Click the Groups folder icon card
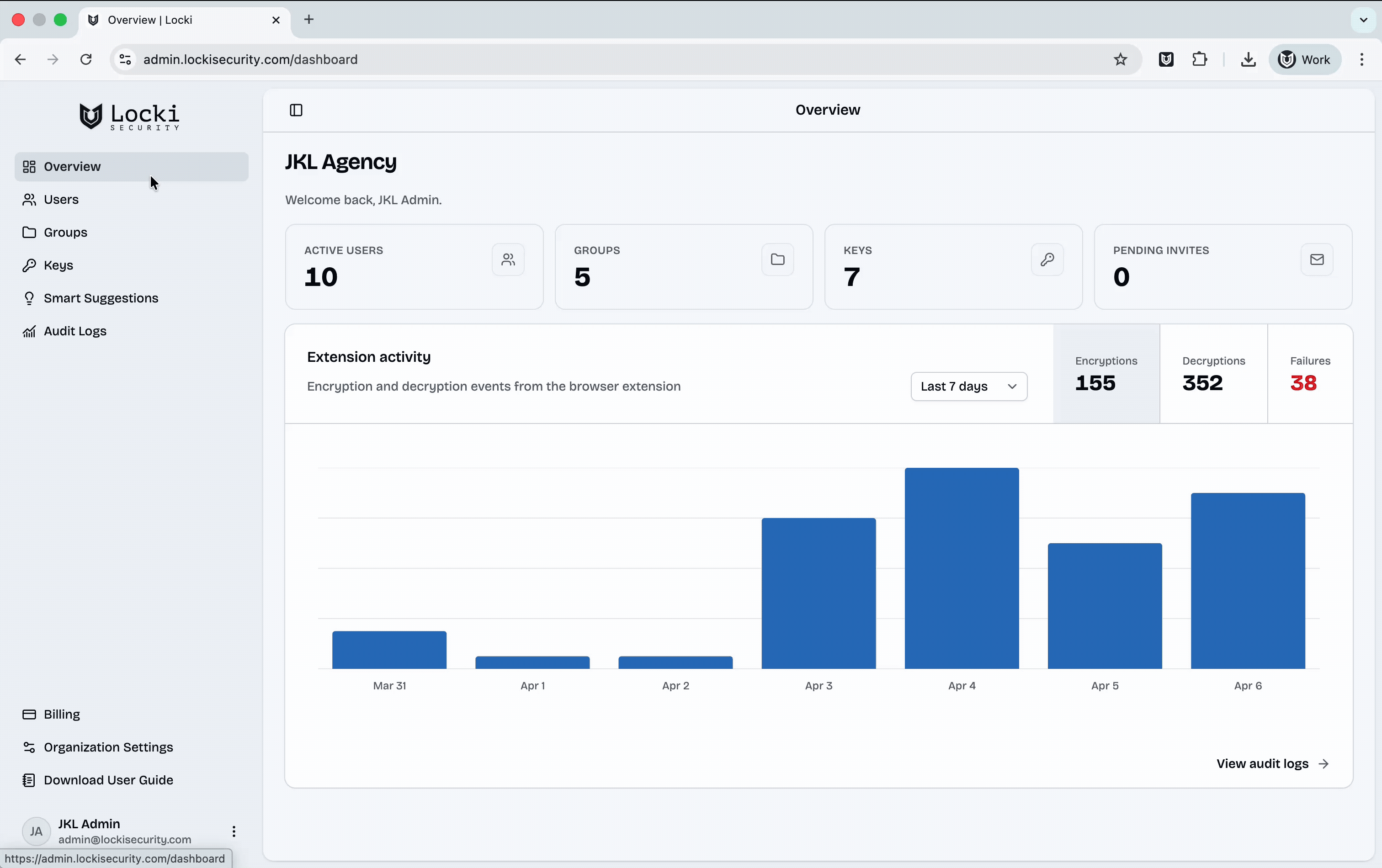Image resolution: width=1382 pixels, height=868 pixels. [x=777, y=260]
